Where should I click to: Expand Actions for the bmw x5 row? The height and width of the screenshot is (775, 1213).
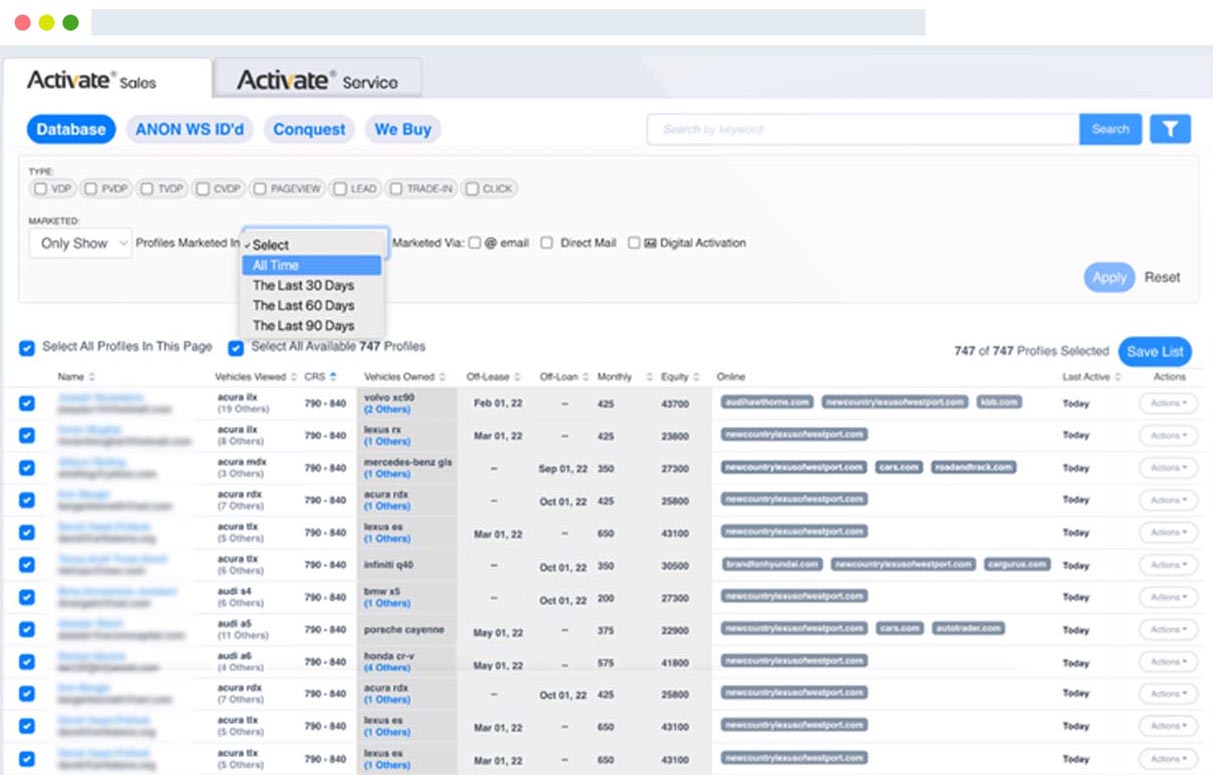pyautogui.click(x=1168, y=597)
